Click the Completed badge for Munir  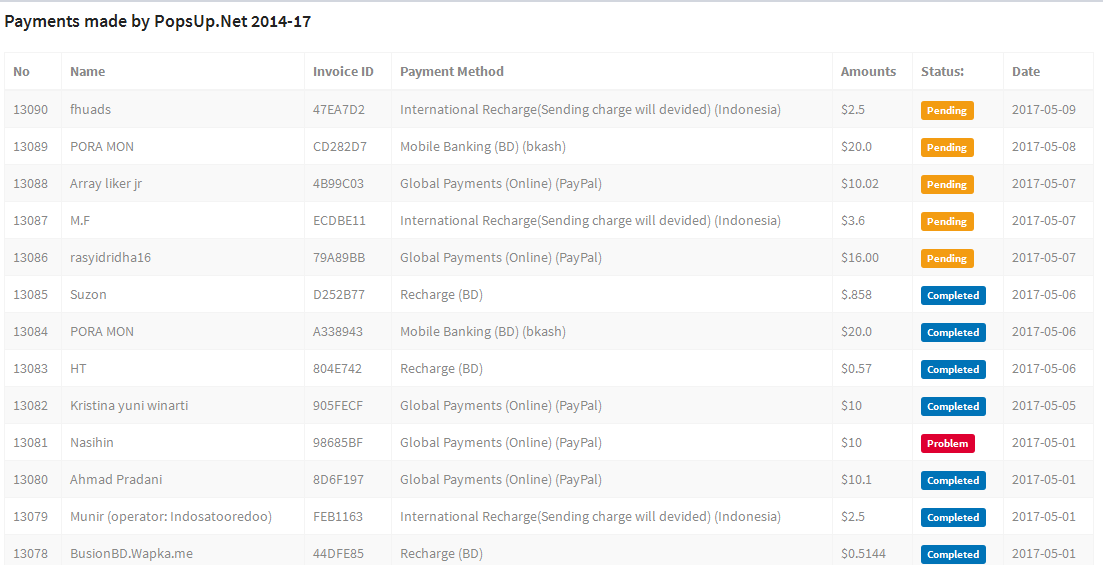tap(953, 517)
